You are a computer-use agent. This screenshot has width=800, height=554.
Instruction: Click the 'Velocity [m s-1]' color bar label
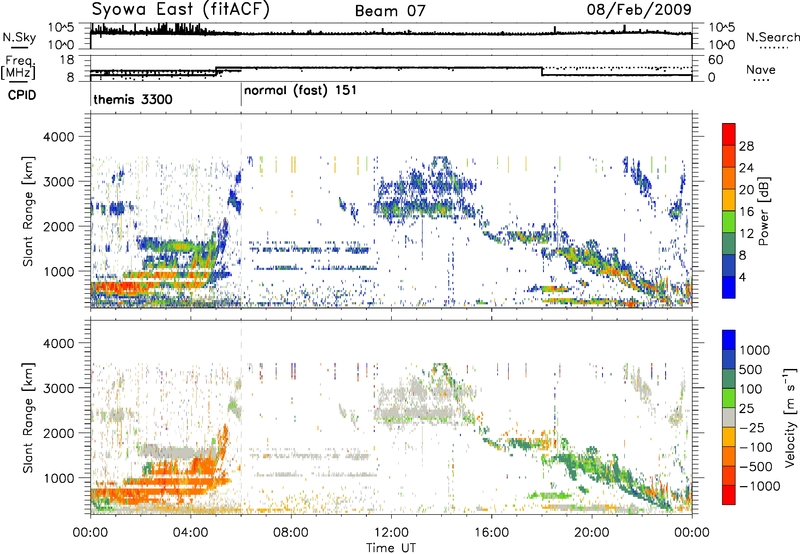[791, 417]
